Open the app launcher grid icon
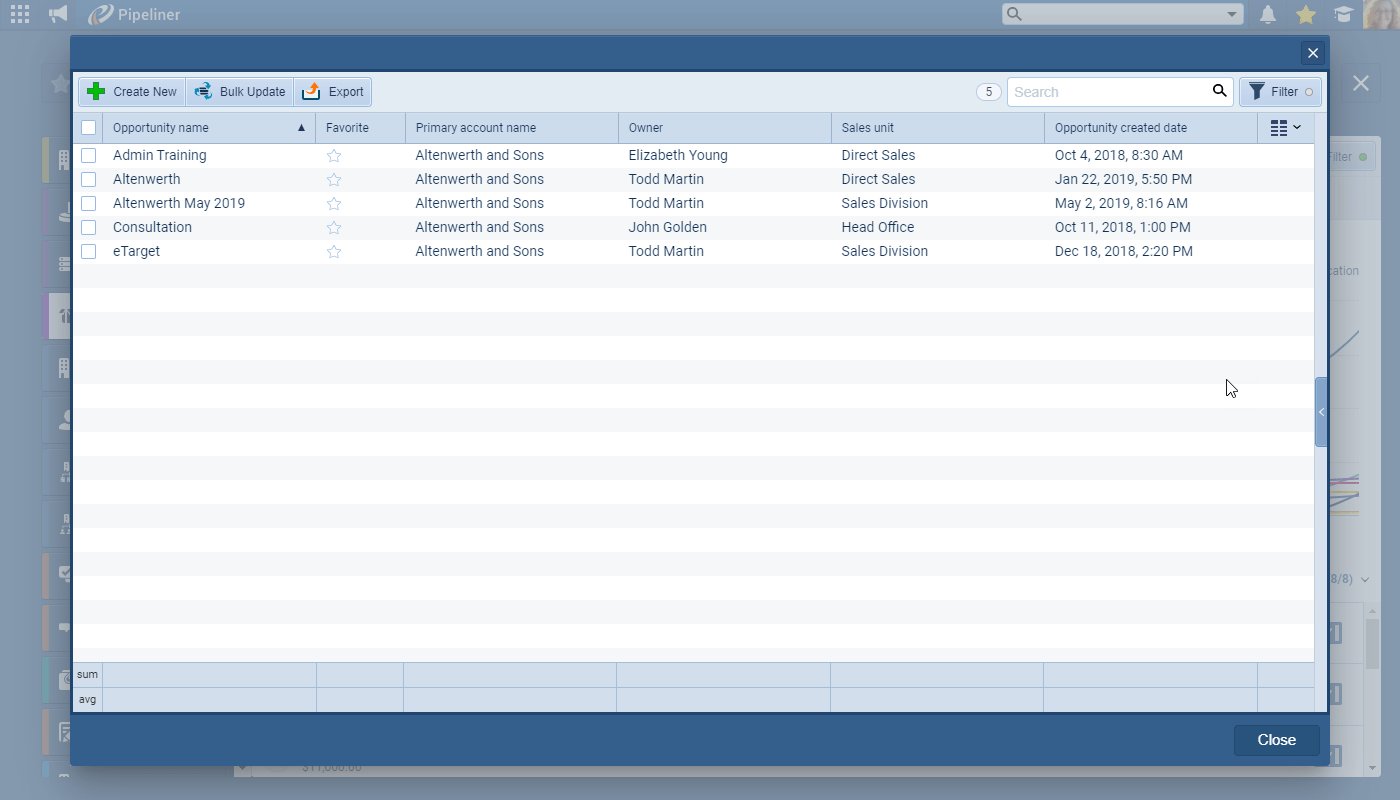Viewport: 1400px width, 800px height. (19, 14)
